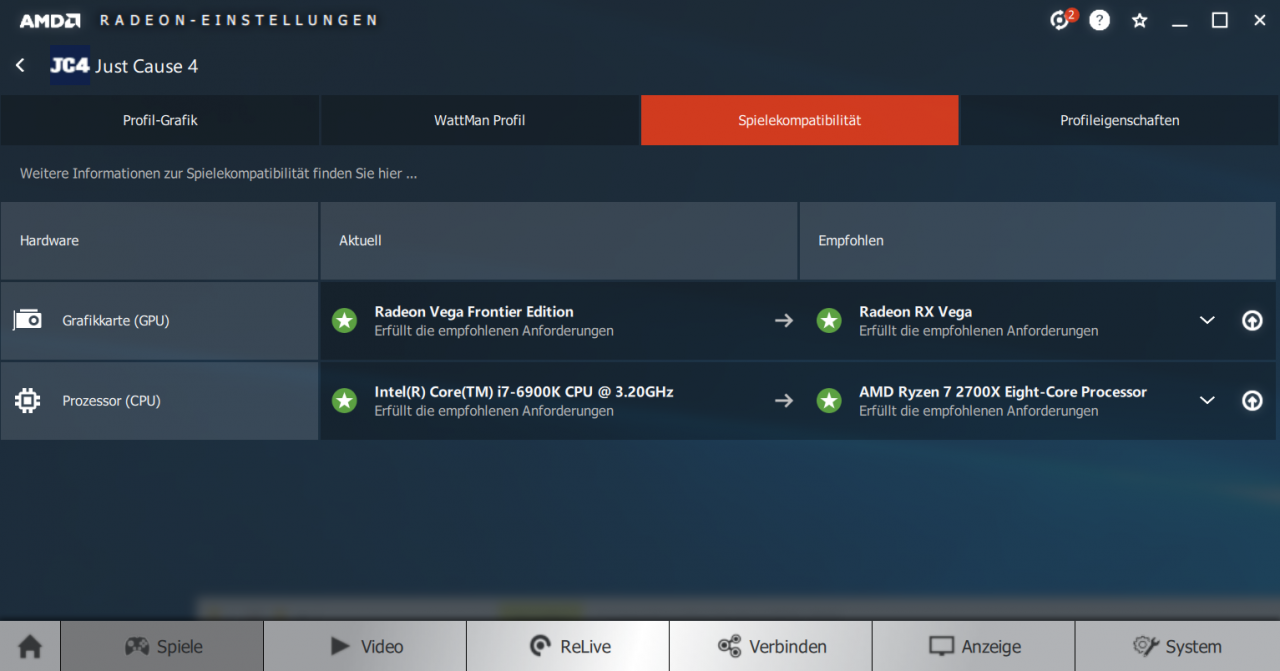This screenshot has width=1280, height=671.
Task: Click green star beside Intel Core i7-6900K
Action: point(345,401)
